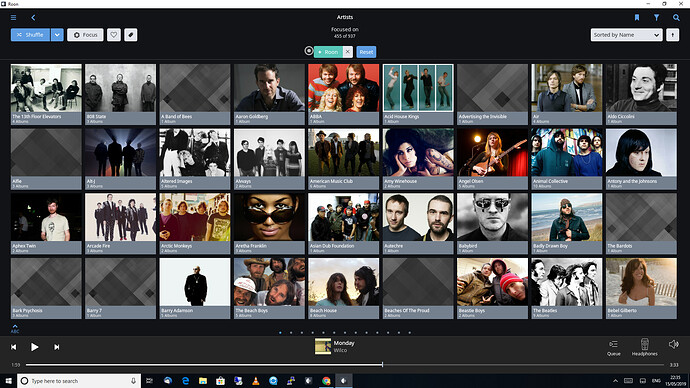
Task: Seek on the track progress bar
Action: point(345,365)
